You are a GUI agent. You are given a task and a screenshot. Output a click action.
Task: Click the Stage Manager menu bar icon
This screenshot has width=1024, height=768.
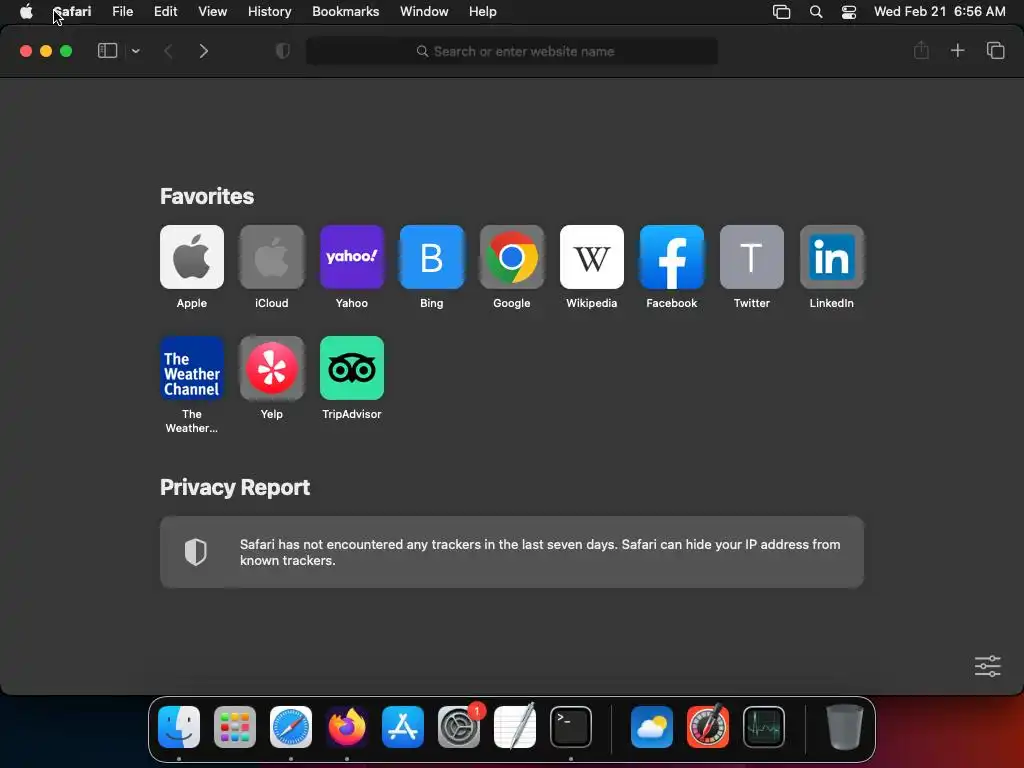tap(781, 12)
